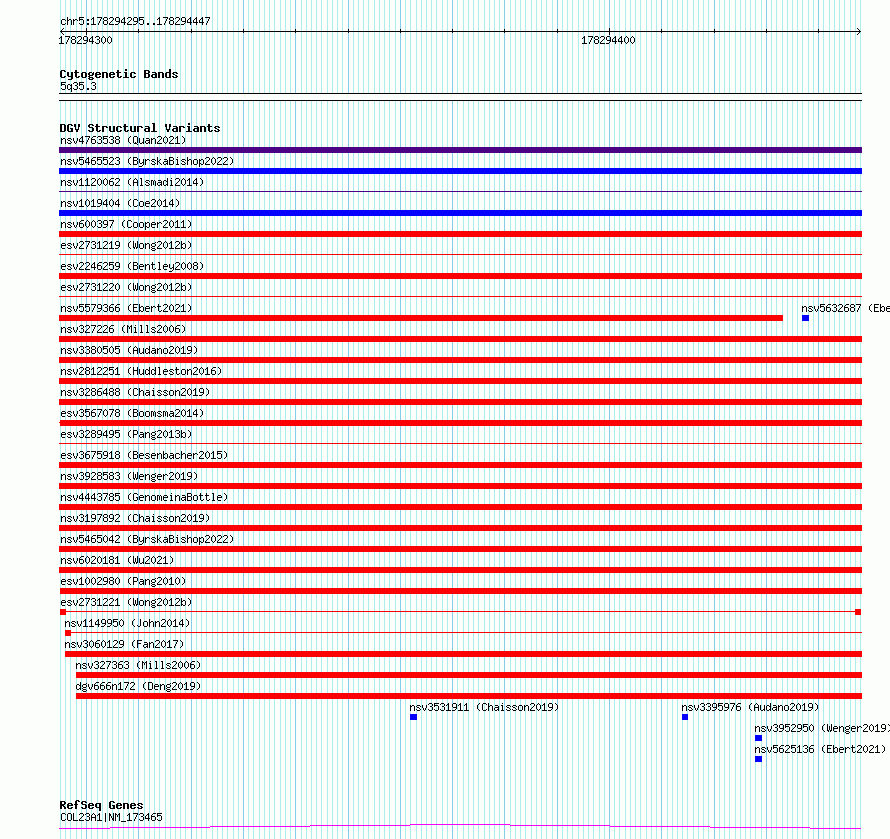
Task: Click the nsv4763538 (Quan2021) variant label
Action: point(123,140)
